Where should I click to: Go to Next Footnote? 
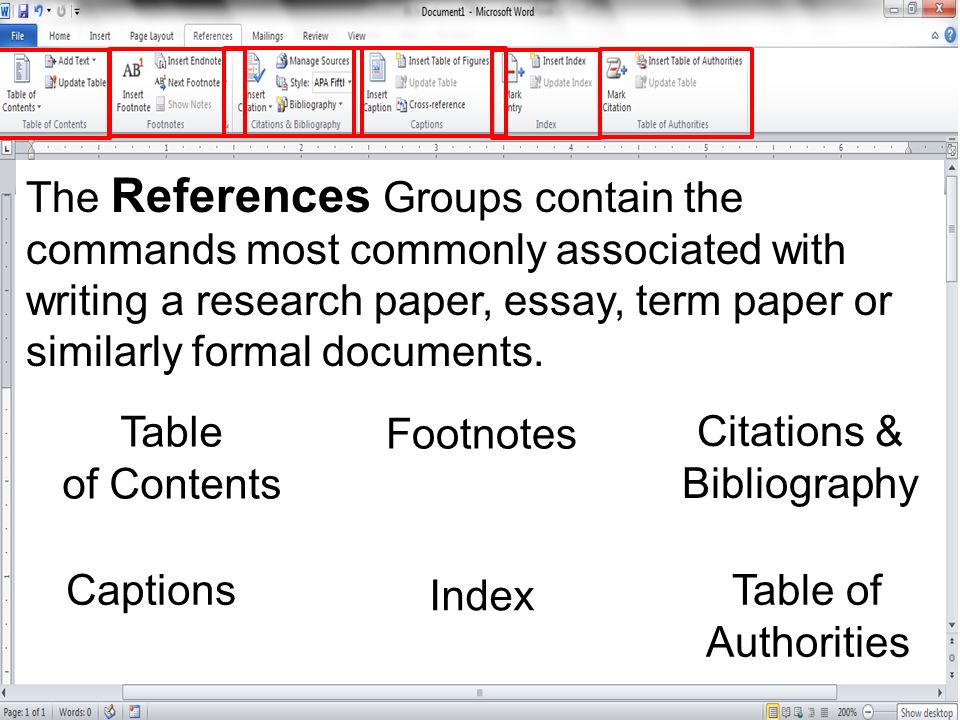click(x=188, y=82)
